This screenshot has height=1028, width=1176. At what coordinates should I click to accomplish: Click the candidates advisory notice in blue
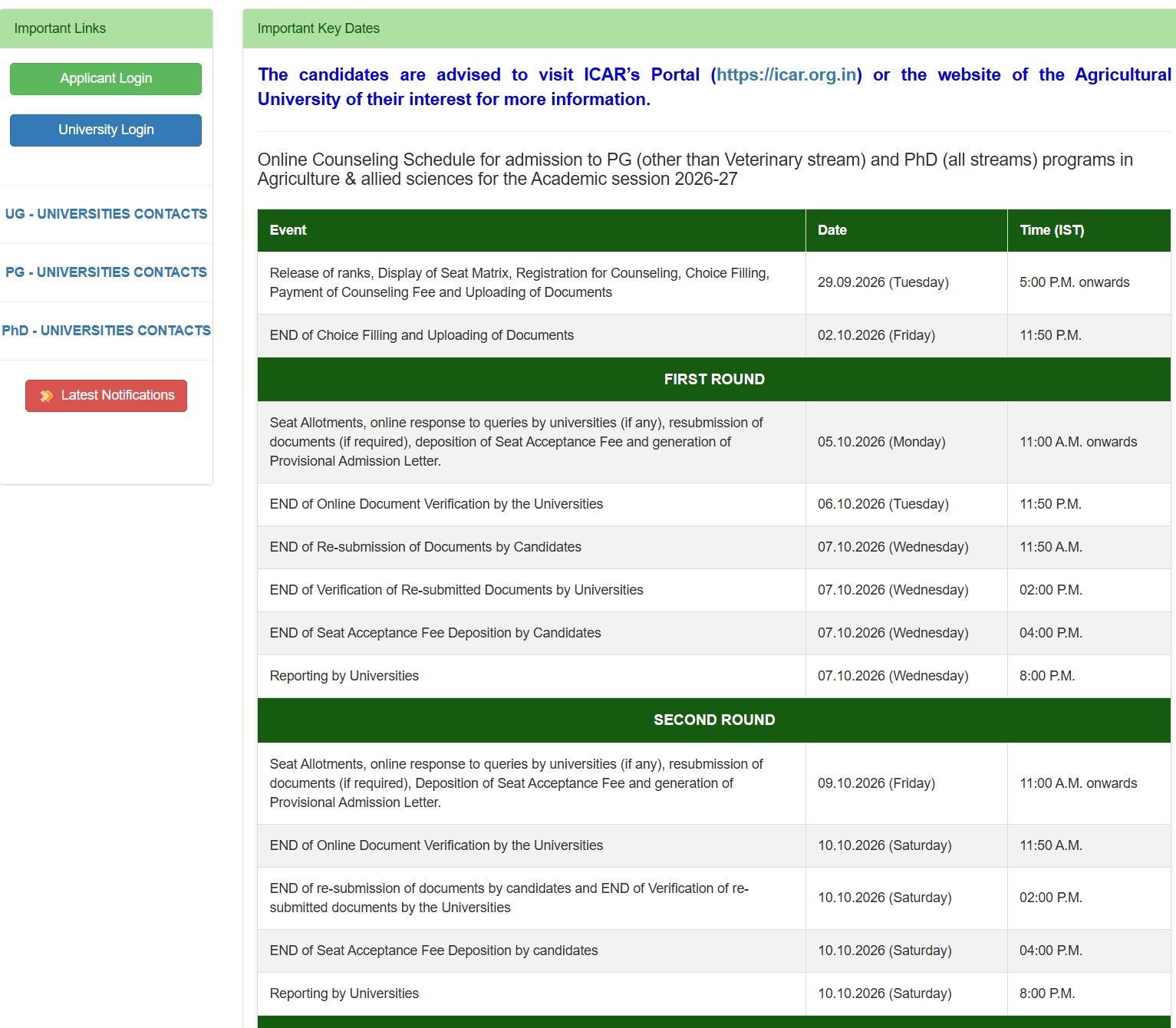point(714,87)
